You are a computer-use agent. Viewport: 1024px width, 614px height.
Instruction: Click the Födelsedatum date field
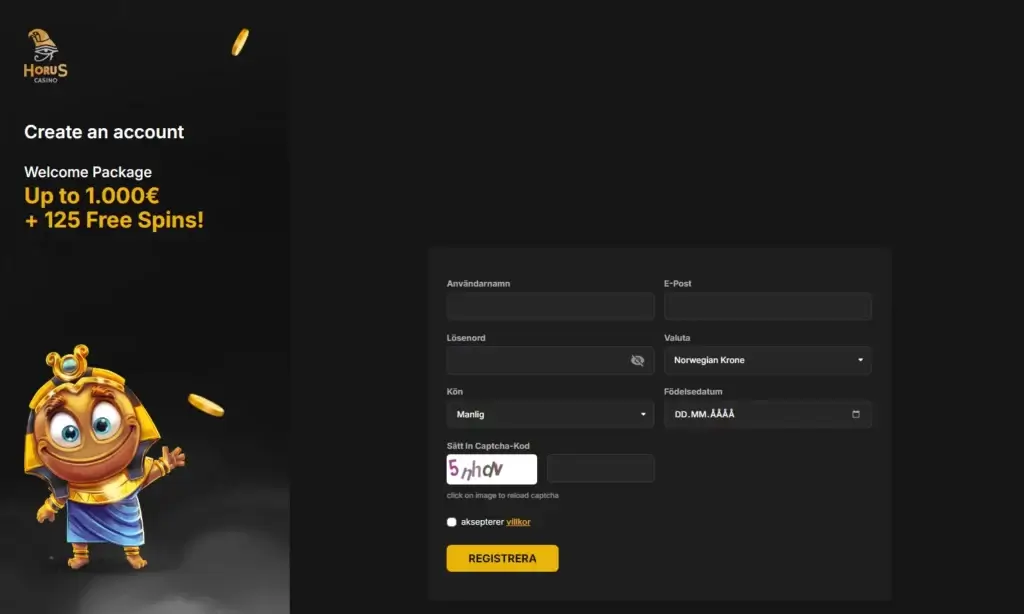pyautogui.click(x=767, y=414)
